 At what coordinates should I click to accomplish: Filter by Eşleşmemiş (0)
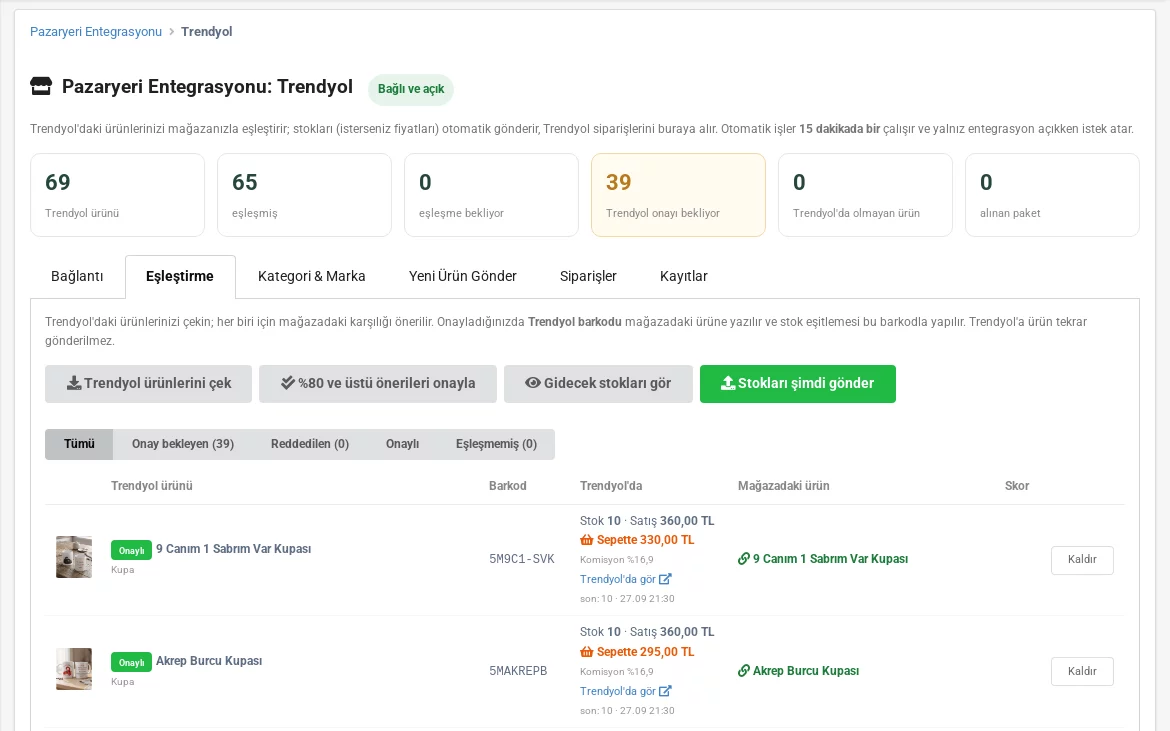coord(496,444)
